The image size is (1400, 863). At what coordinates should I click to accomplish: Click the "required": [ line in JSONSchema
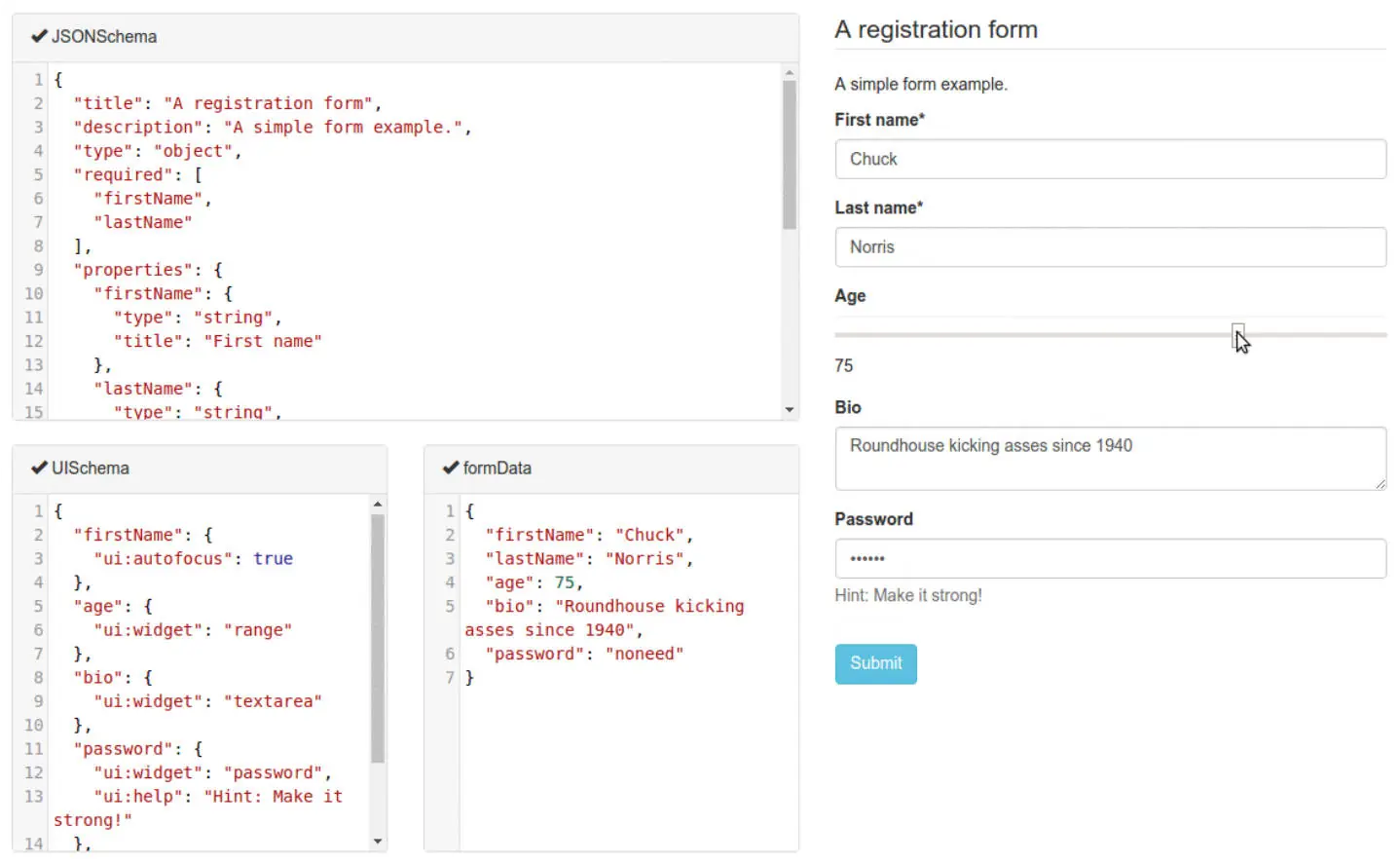coord(137,174)
